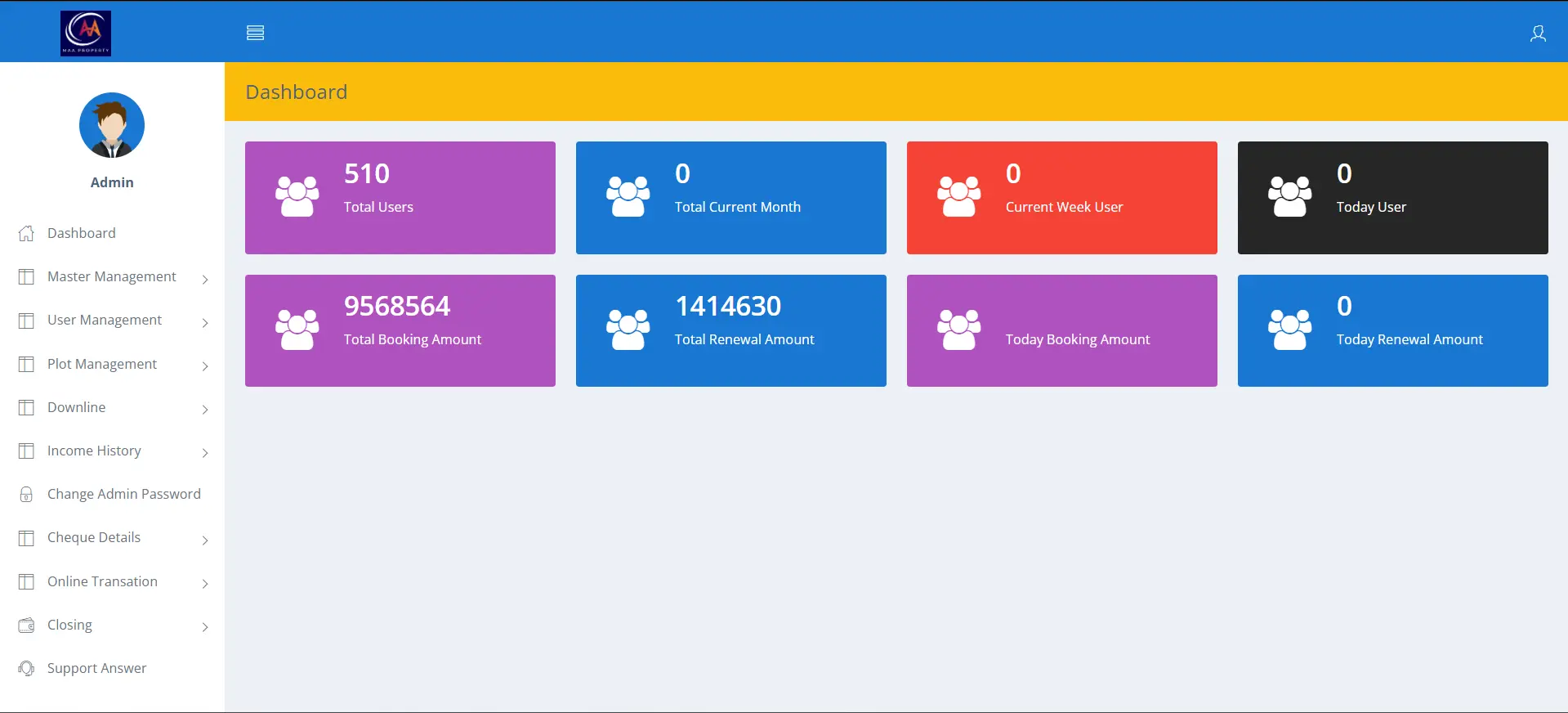Click the Total Booking Amount label
Screen dimensions: 1568x713
coord(413,340)
